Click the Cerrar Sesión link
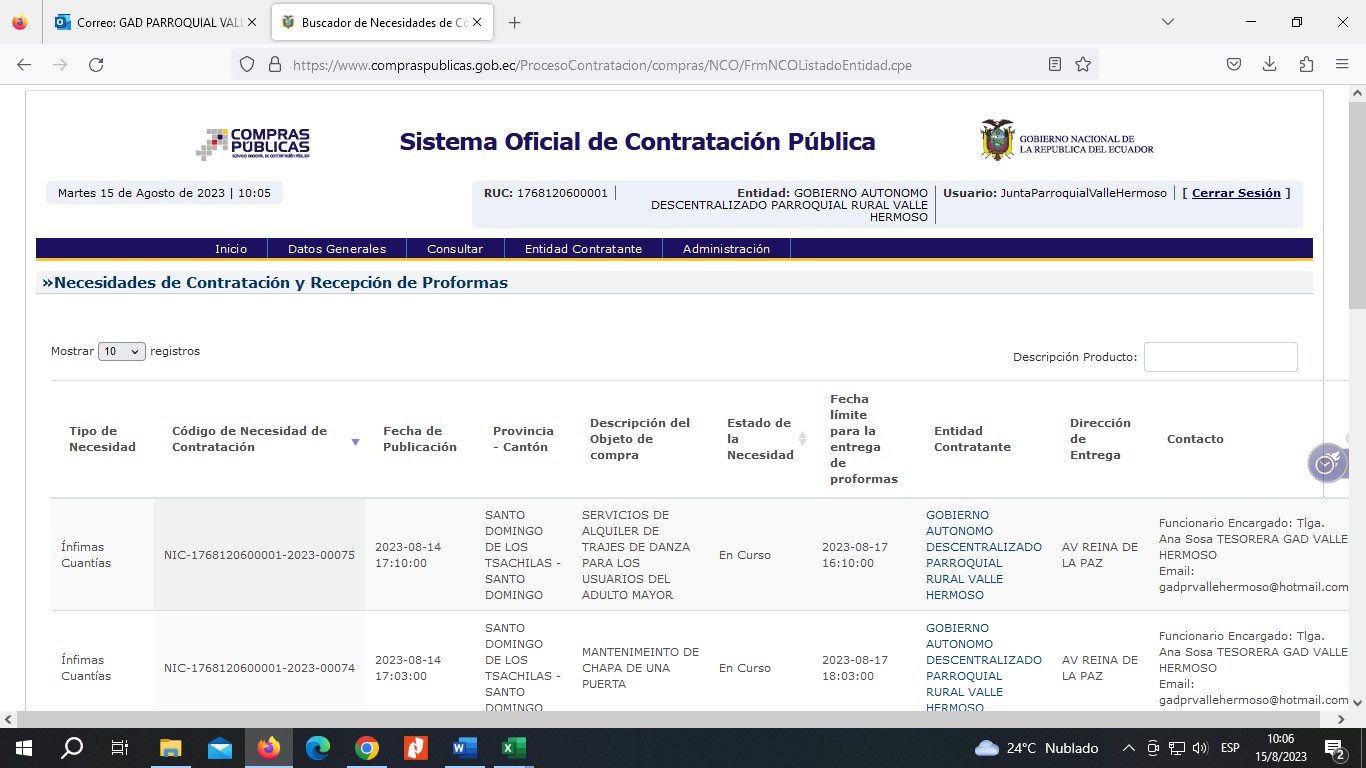Screen dimensions: 1366x768 (1236, 193)
